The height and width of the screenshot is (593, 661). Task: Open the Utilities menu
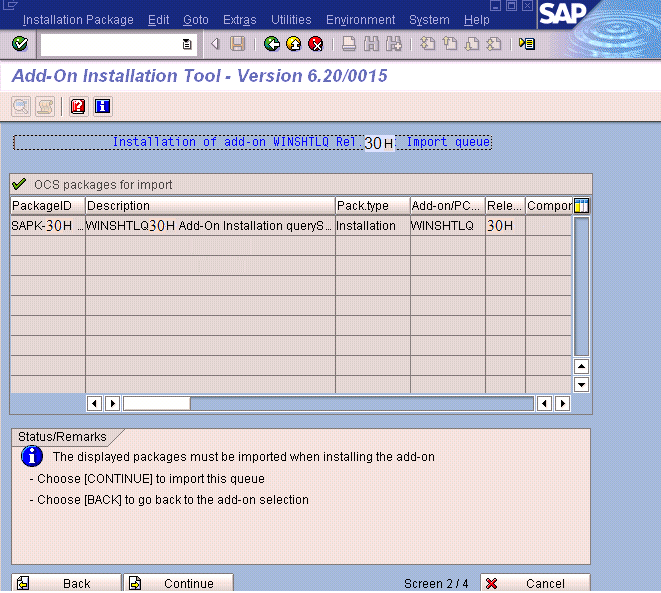coord(291,20)
